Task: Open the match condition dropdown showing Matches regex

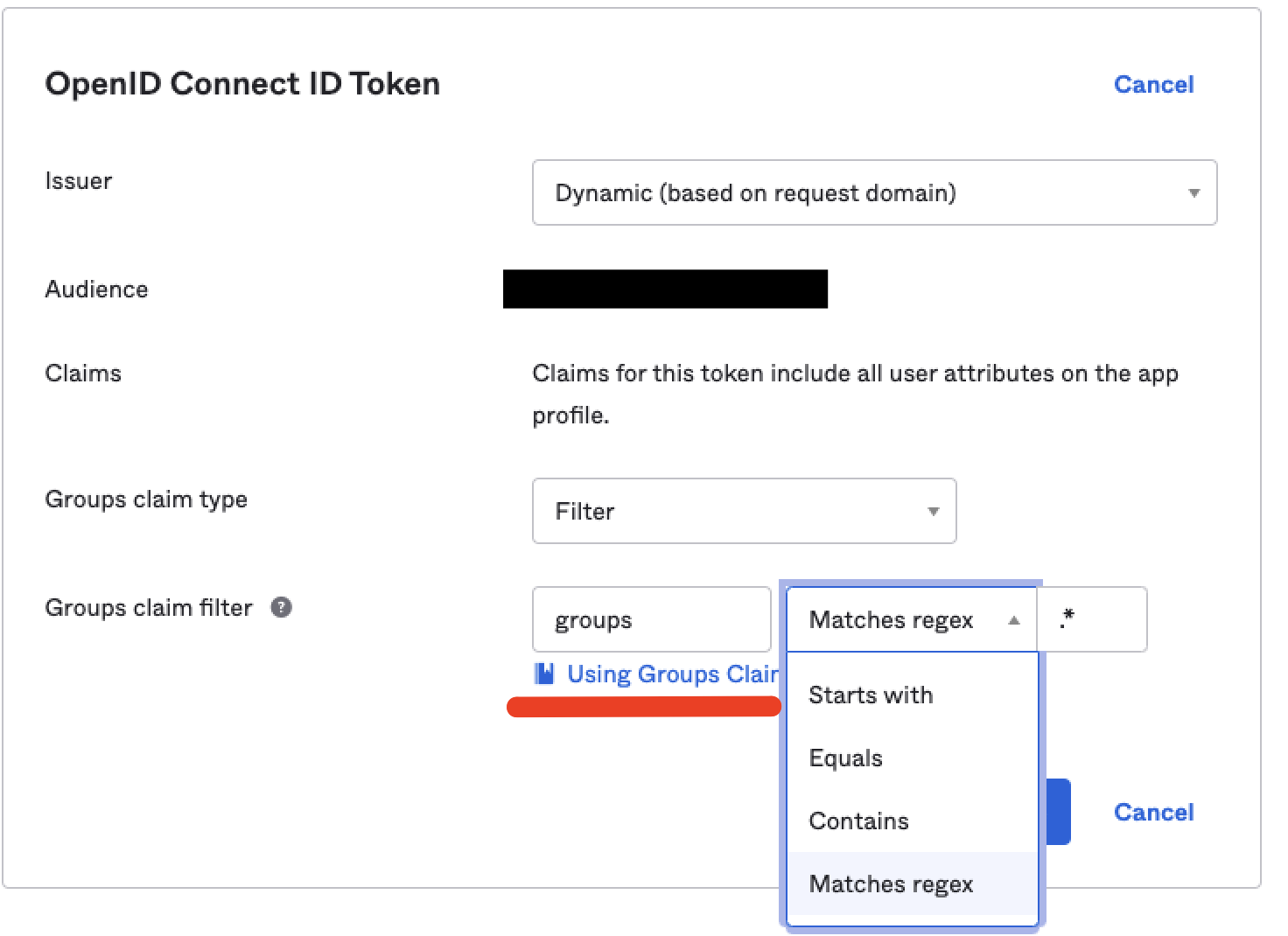Action: [892, 619]
